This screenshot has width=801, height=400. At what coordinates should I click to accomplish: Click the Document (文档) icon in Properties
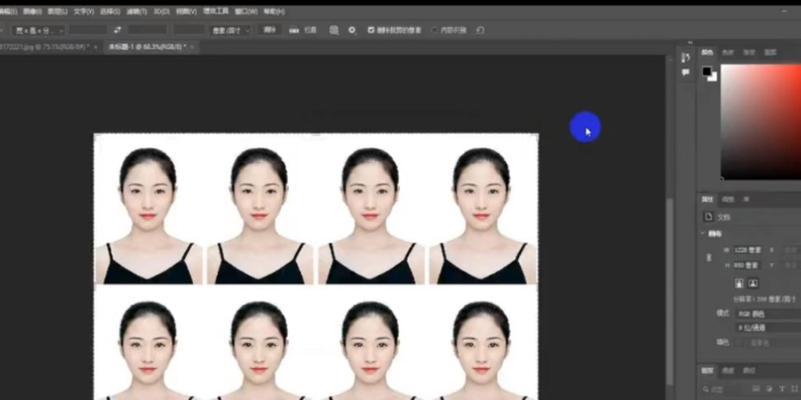click(x=709, y=217)
